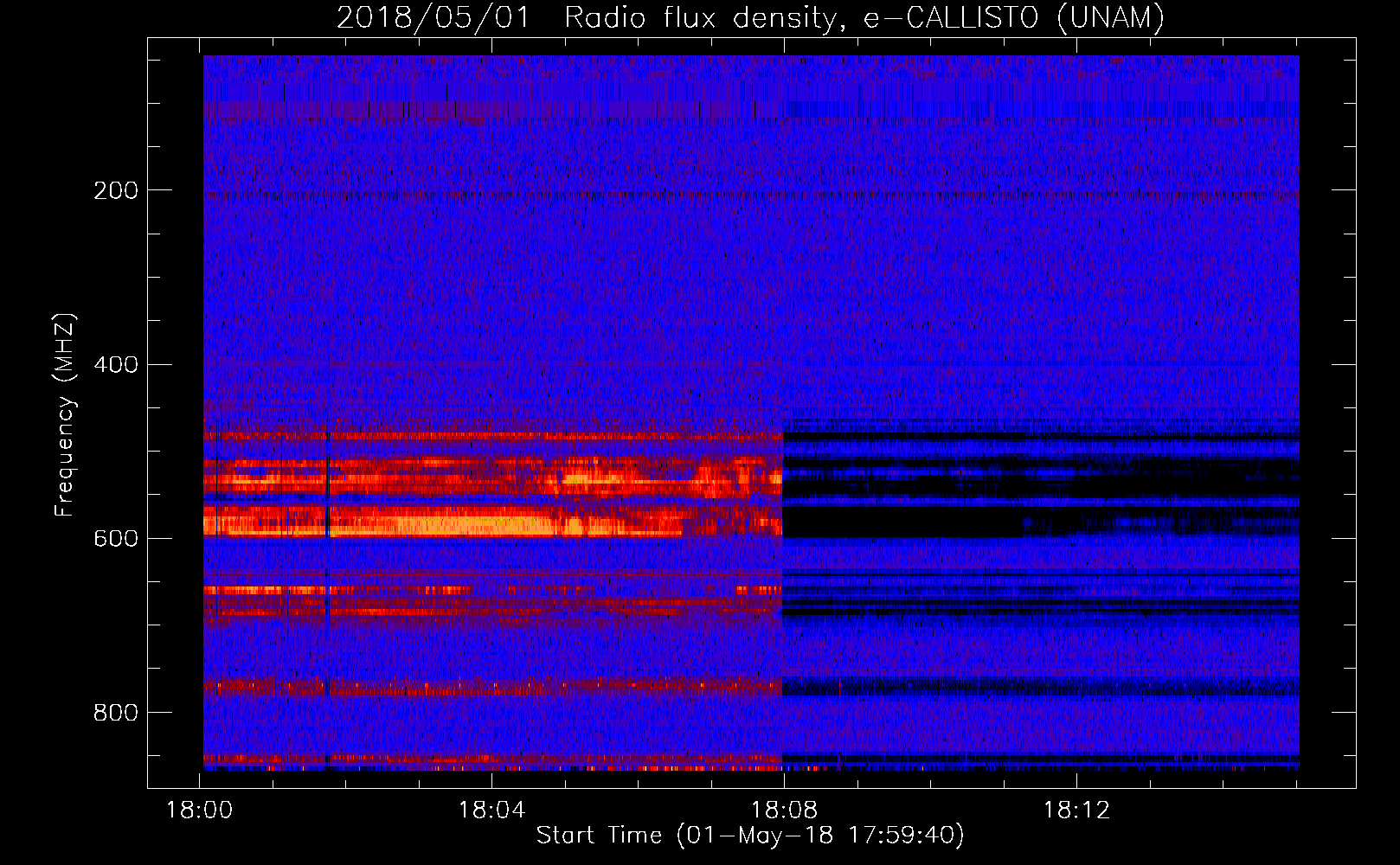Click the 18:12 time tick label
Image resolution: width=1400 pixels, height=865 pixels.
click(x=1076, y=811)
